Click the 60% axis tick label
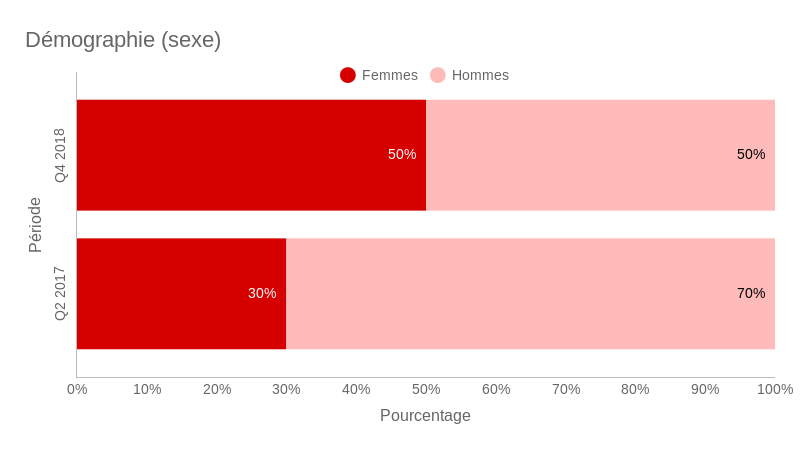The width and height of the screenshot is (800, 450). 496,389
